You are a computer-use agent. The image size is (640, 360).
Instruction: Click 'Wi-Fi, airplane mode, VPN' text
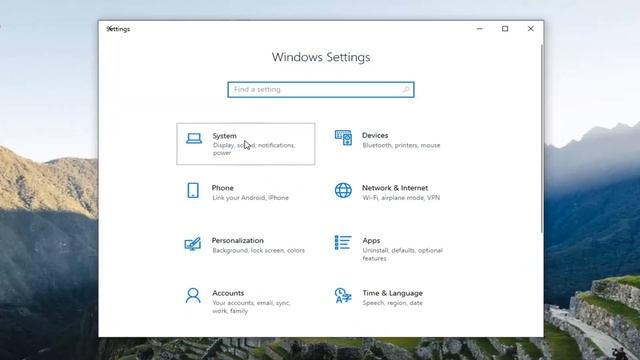[401, 198]
